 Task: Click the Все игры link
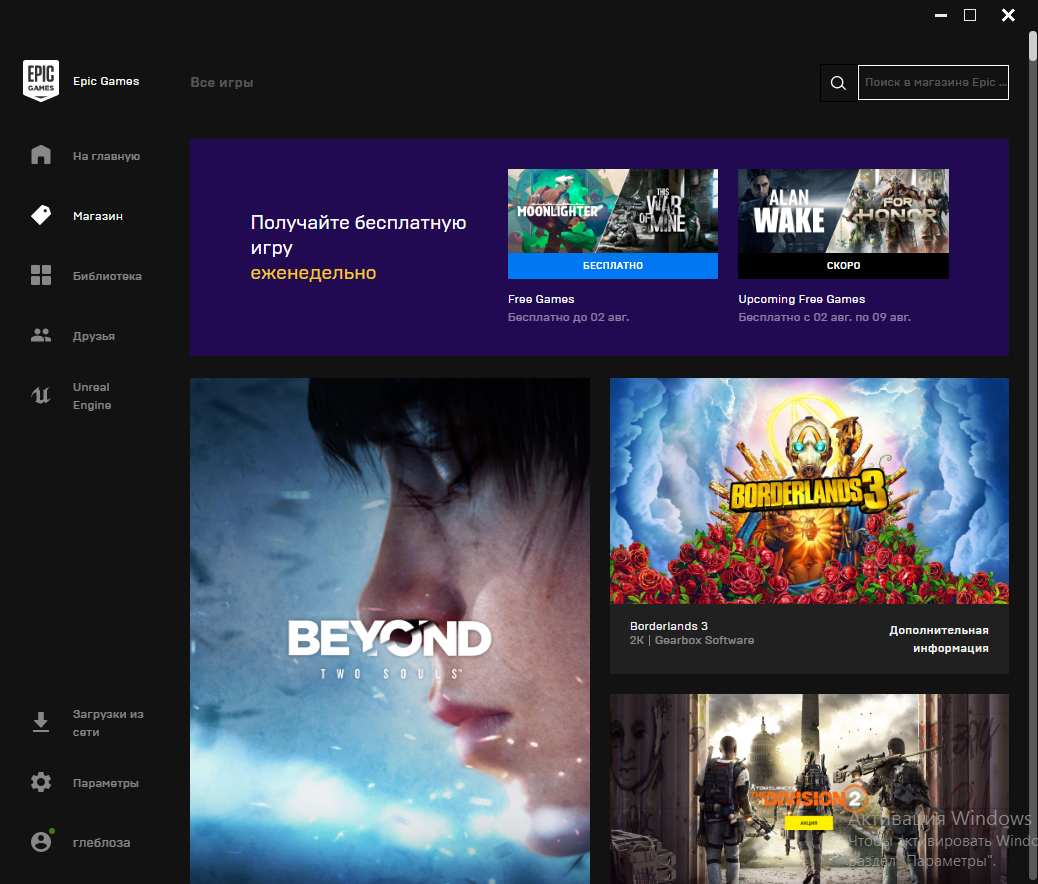pos(222,82)
